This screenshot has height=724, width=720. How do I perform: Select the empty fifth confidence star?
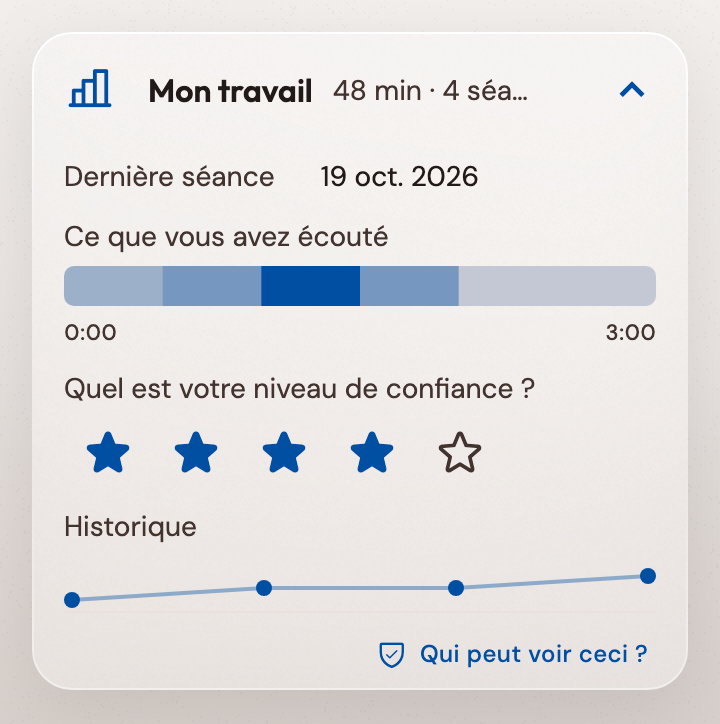pos(460,452)
